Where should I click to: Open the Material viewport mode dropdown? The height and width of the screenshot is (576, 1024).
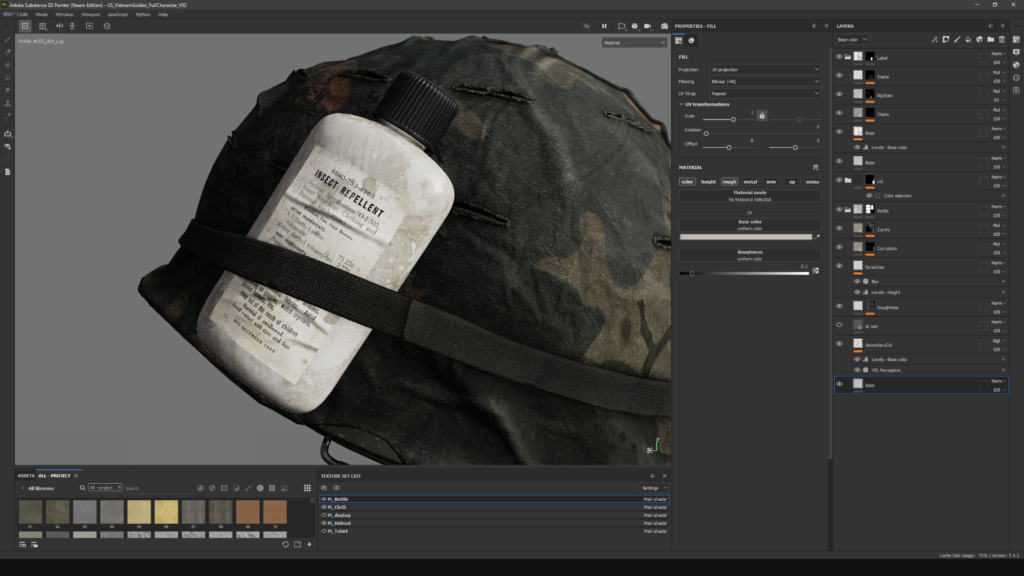tap(634, 43)
